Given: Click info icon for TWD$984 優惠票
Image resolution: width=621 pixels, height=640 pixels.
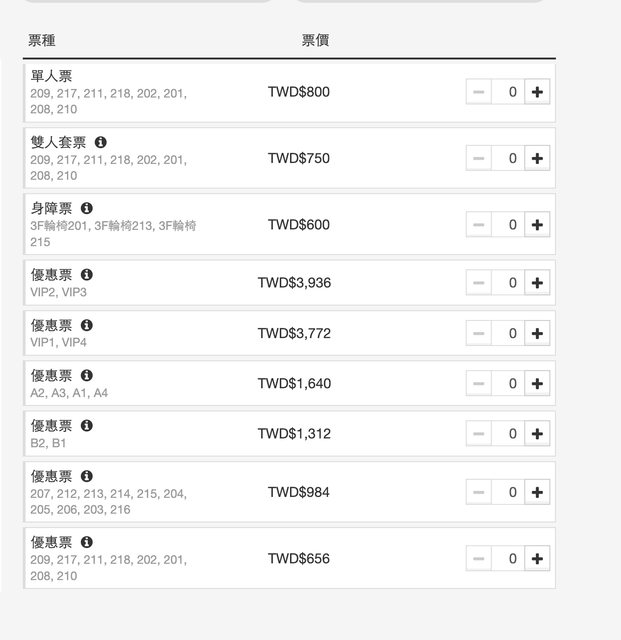Looking at the screenshot, I should [x=87, y=477].
